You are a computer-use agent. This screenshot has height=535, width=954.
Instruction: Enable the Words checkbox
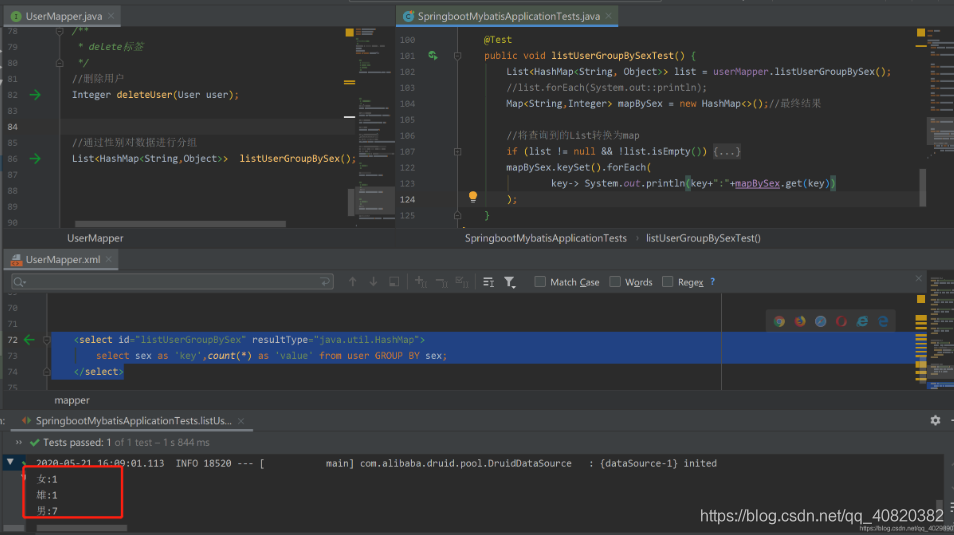615,282
